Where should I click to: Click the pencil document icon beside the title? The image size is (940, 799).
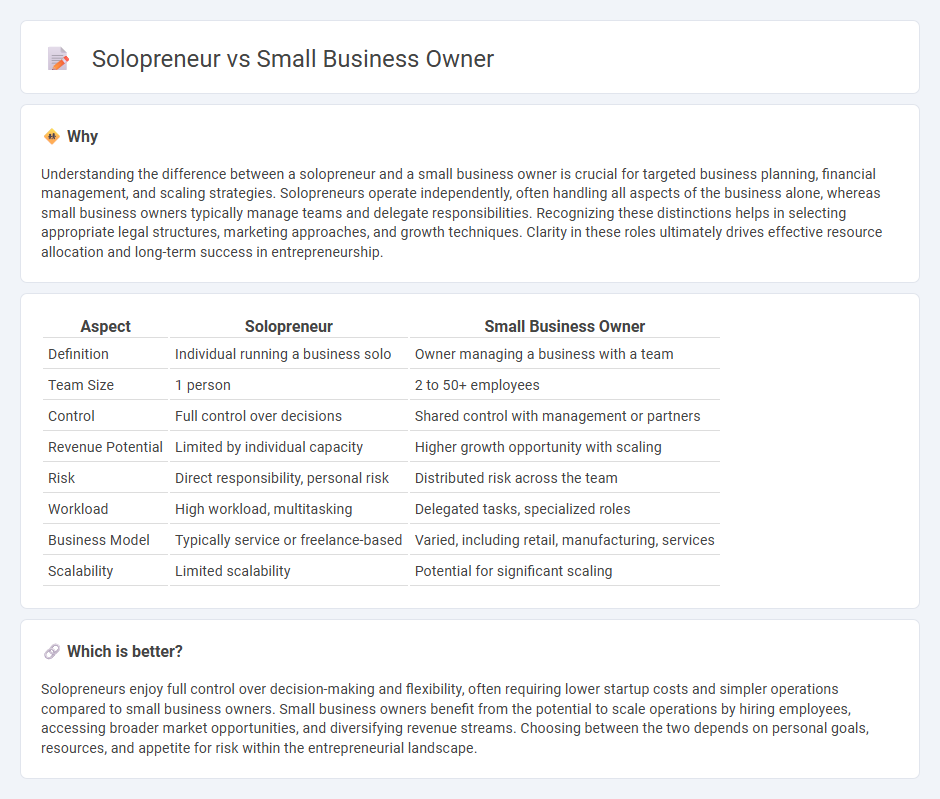58,59
